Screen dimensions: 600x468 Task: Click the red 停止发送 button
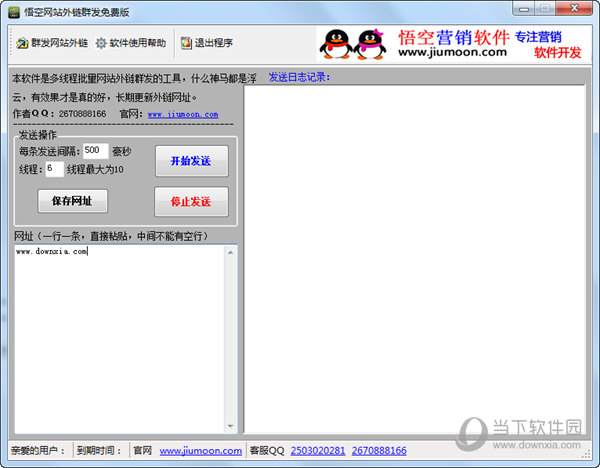click(x=191, y=202)
